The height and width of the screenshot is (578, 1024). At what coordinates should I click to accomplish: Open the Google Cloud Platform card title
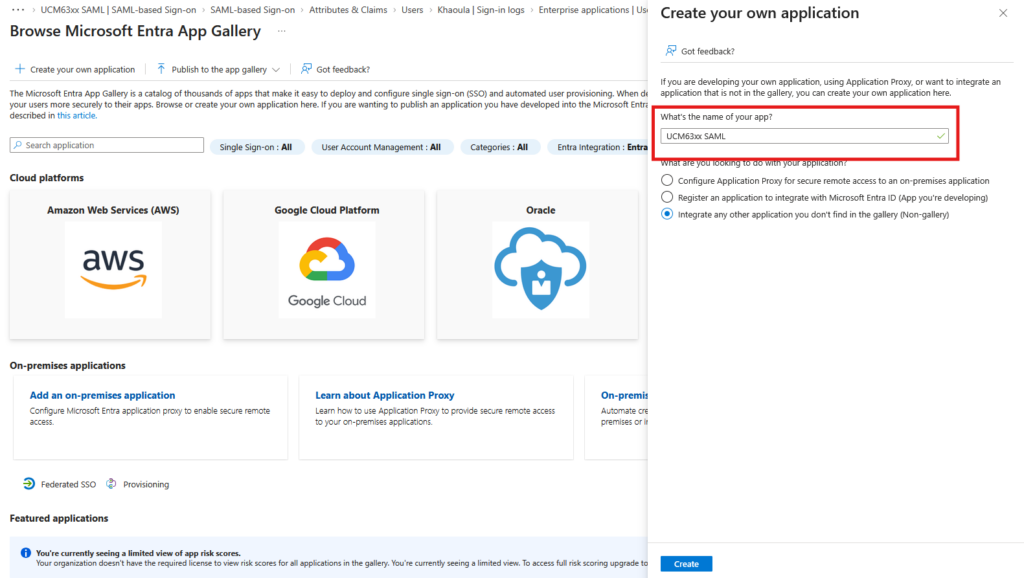[327, 210]
